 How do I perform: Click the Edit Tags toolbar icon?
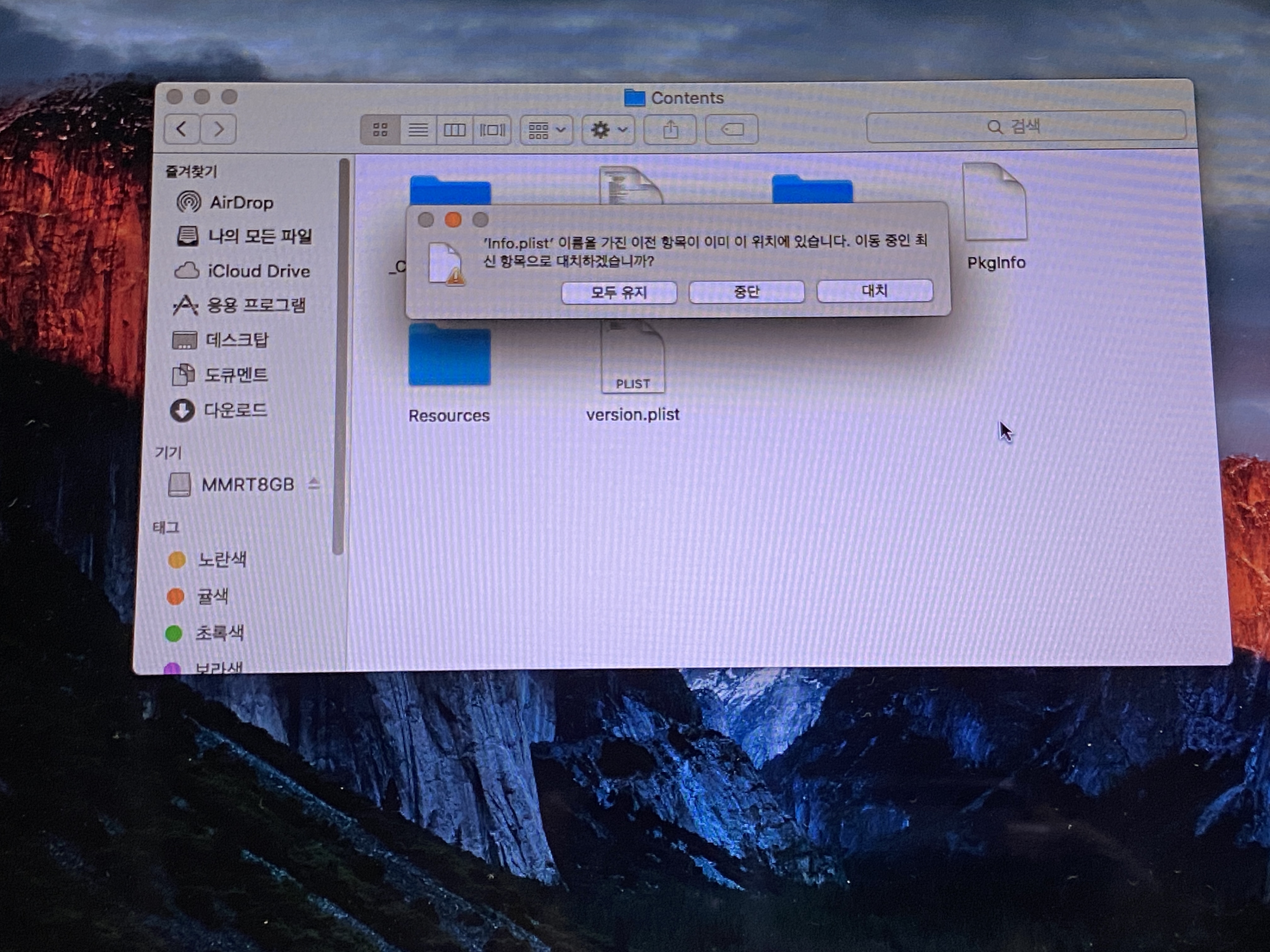[x=731, y=129]
